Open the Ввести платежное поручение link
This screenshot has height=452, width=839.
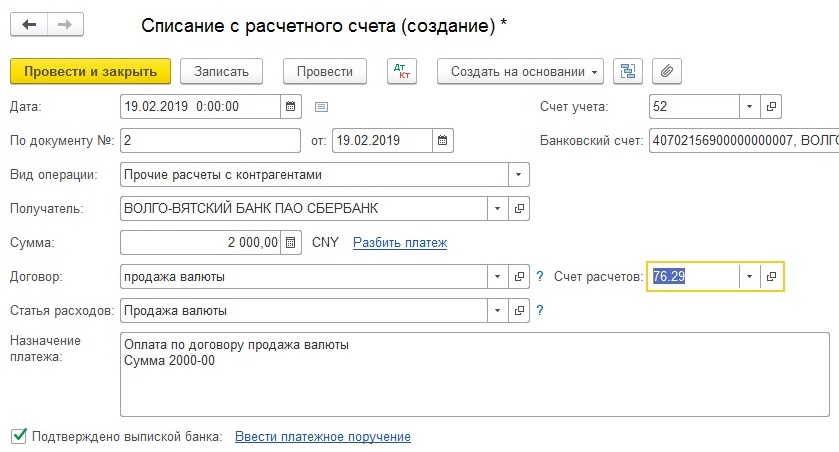point(322,437)
